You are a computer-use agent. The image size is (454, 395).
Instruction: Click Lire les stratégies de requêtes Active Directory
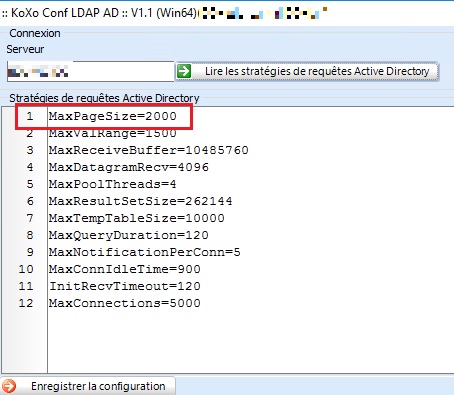click(x=307, y=71)
